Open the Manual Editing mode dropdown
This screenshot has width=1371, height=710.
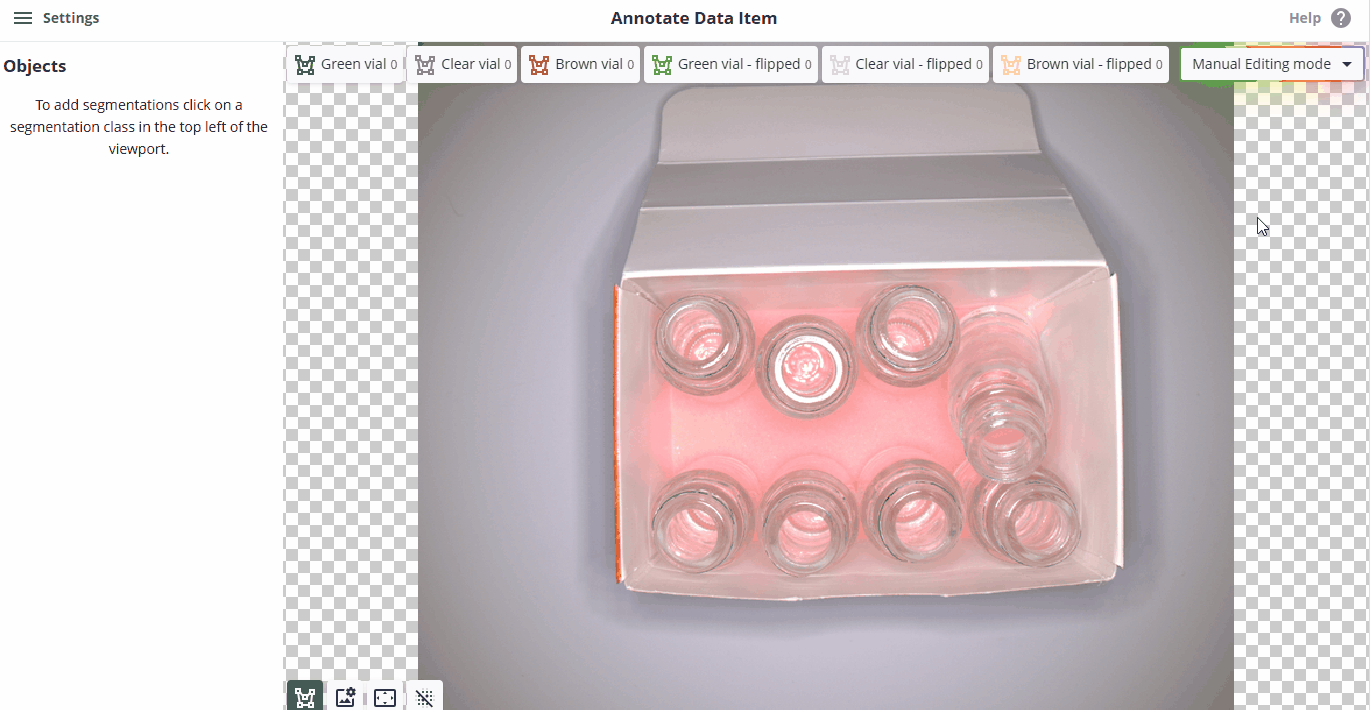1272,64
